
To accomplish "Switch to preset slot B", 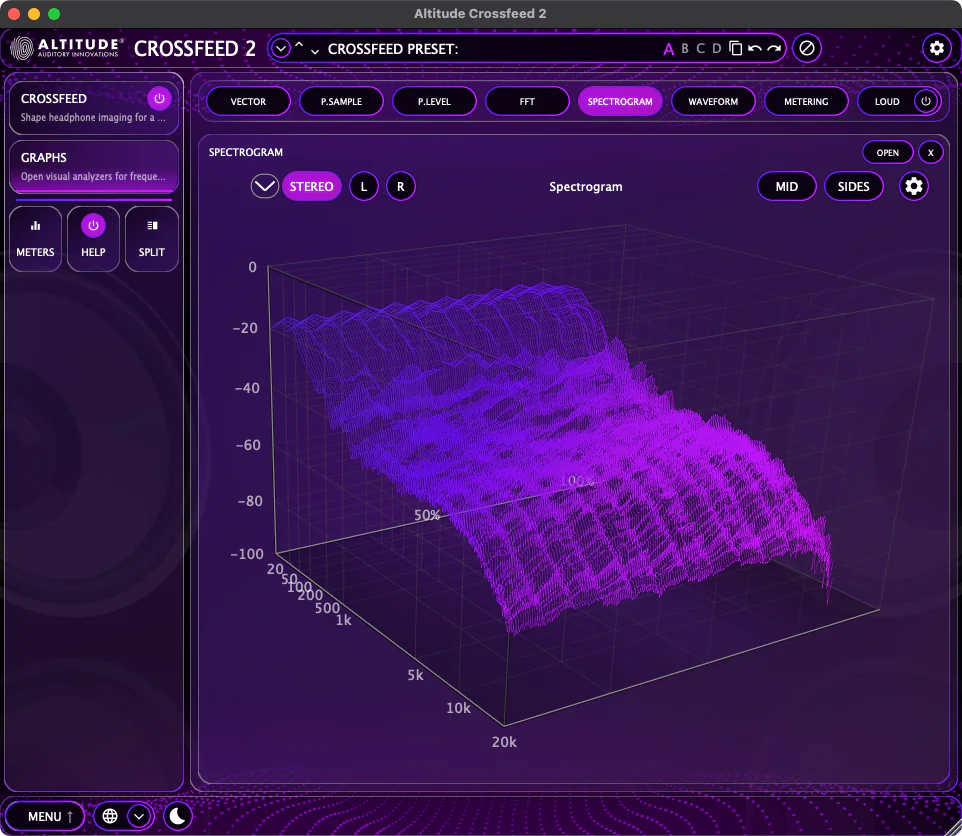I will (x=685, y=48).
